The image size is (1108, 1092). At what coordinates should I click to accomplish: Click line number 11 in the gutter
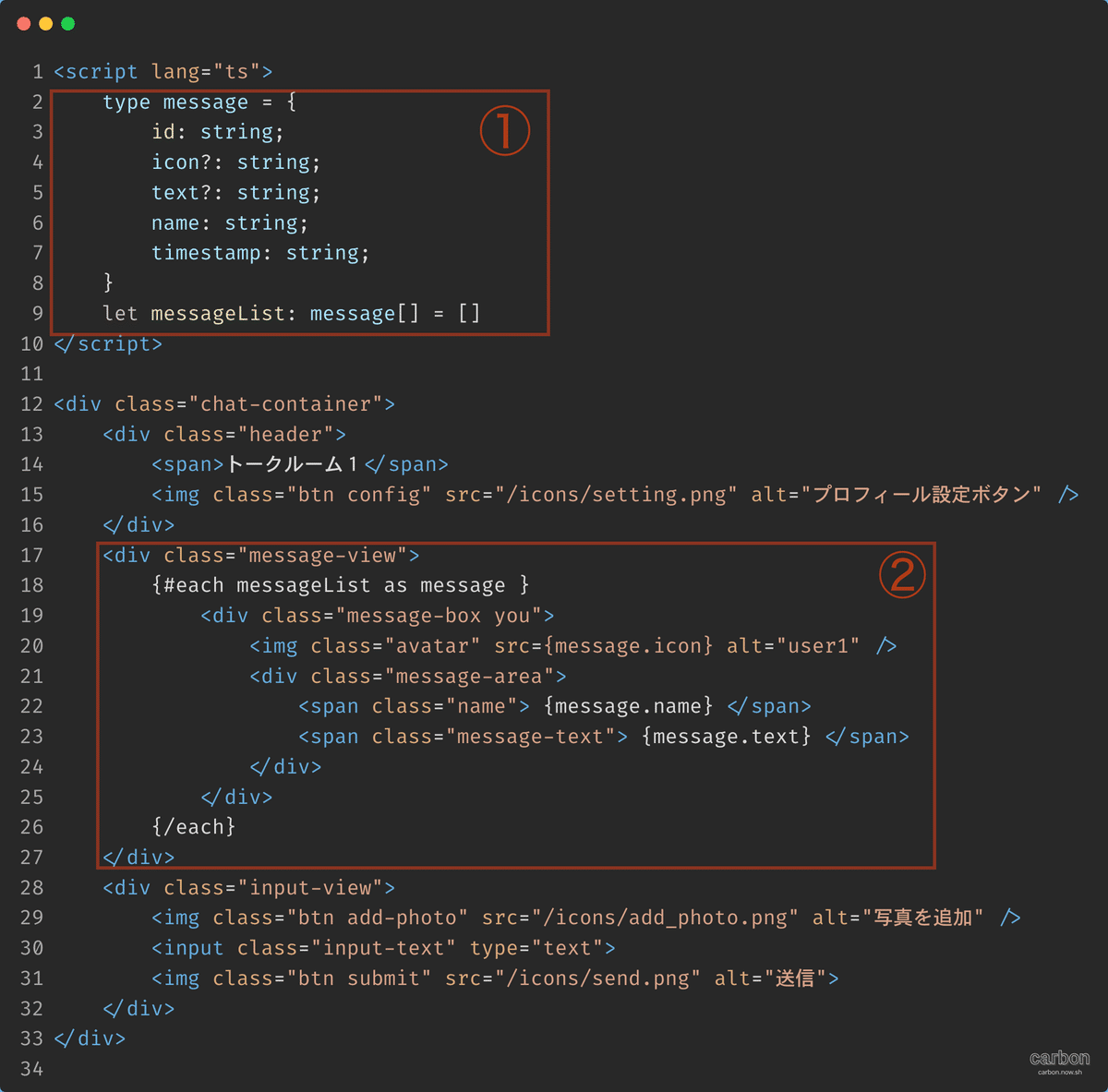coord(31,374)
